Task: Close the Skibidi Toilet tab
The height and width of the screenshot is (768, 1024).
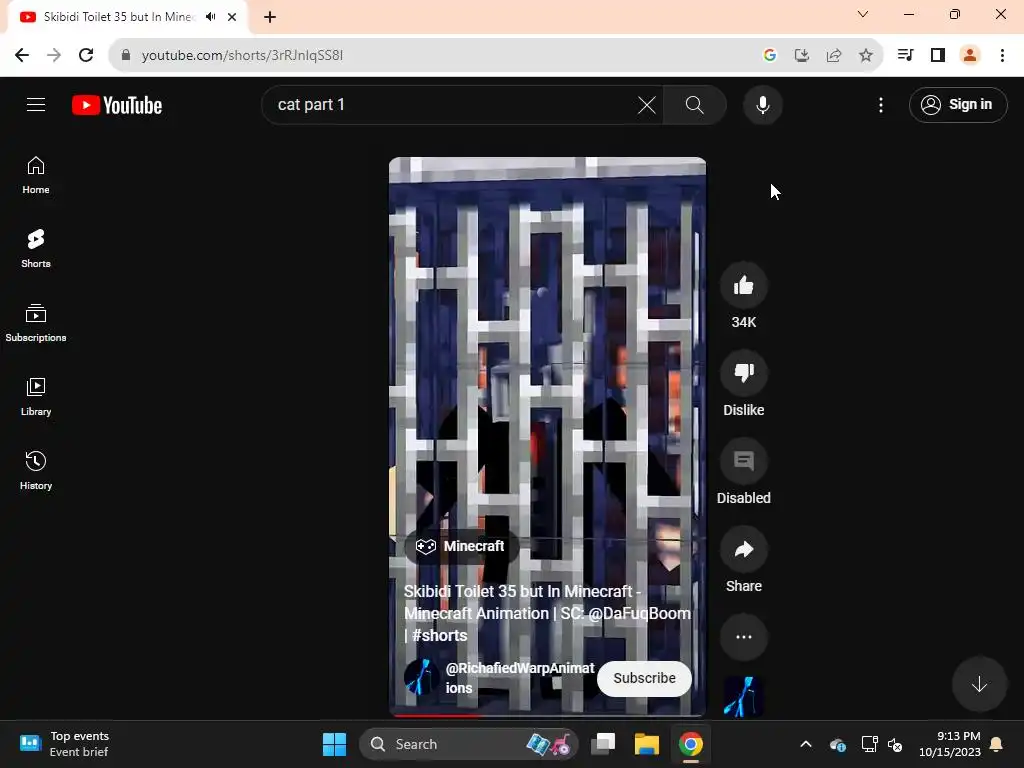Action: 232,17
